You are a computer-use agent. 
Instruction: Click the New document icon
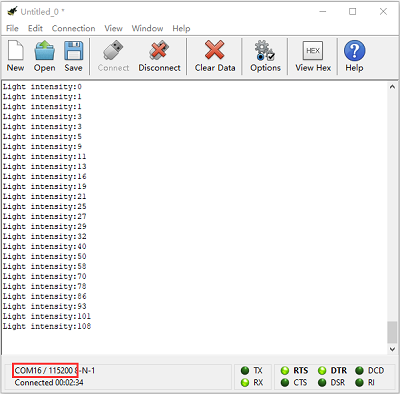(16, 50)
